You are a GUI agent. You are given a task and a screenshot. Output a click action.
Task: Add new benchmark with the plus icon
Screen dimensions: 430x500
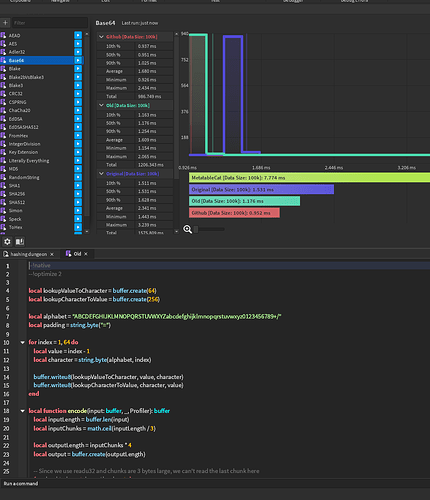(5, 23)
